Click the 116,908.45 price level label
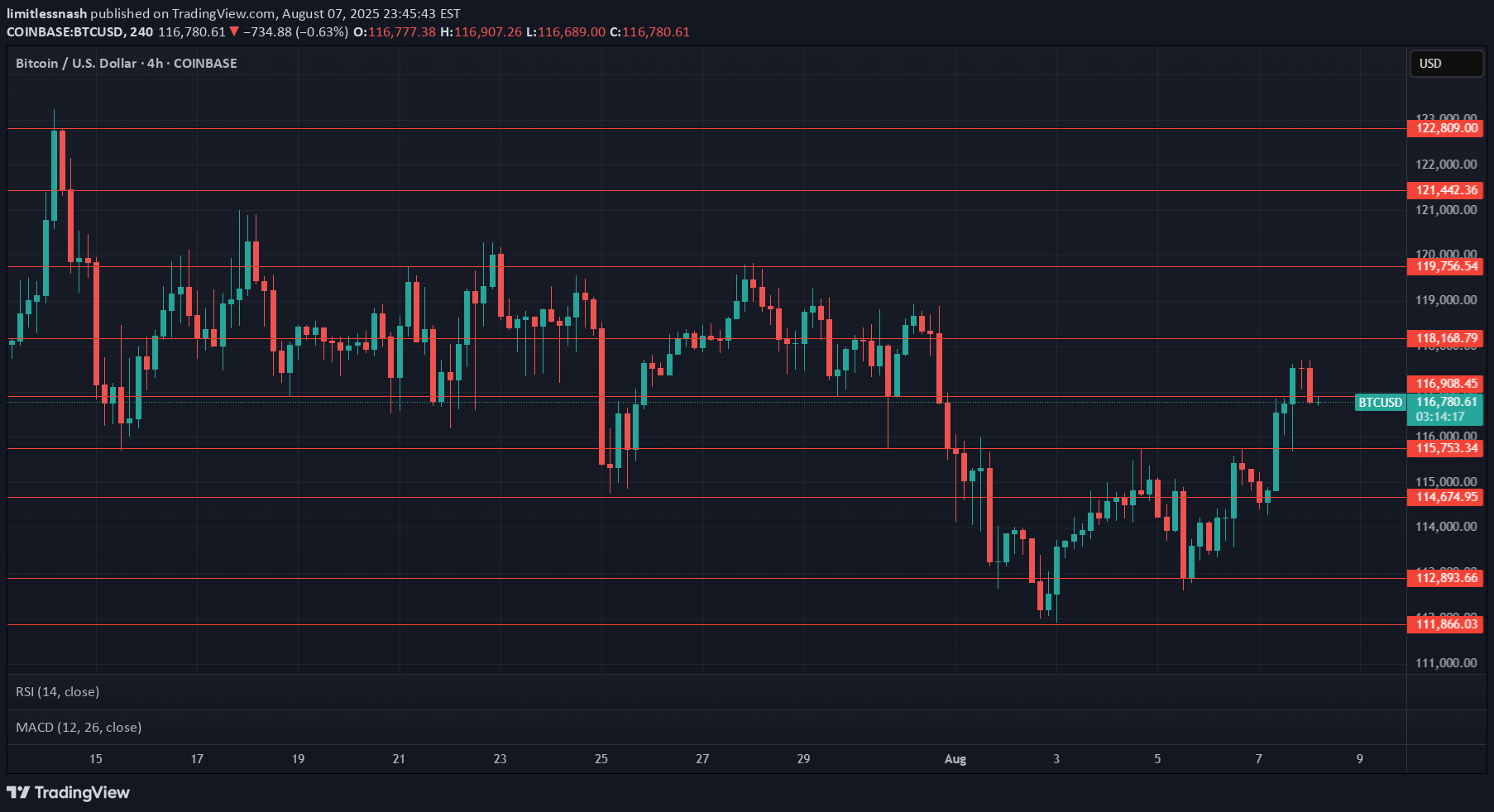The height and width of the screenshot is (812, 1494). pos(1445,384)
